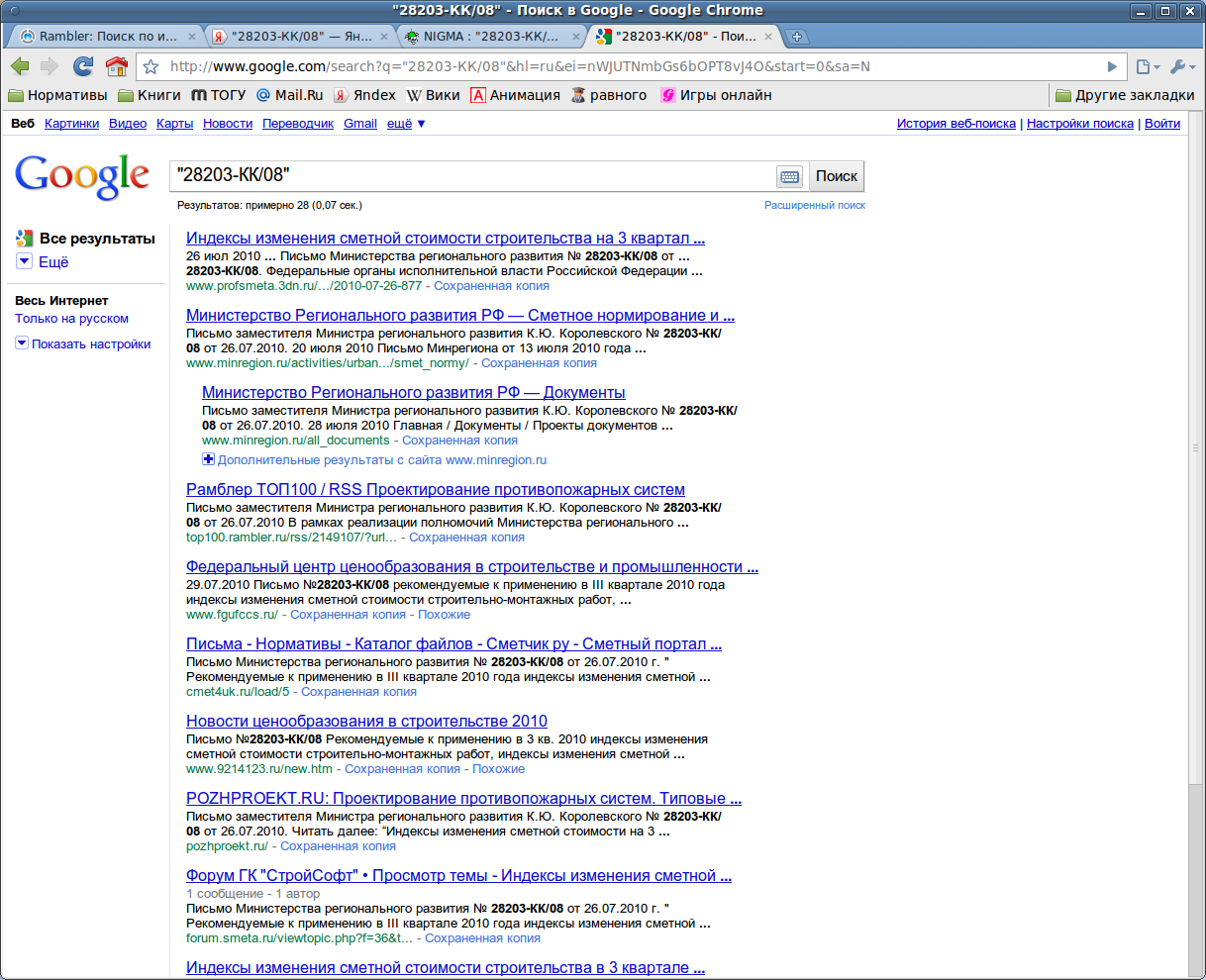Open a new tab with the plus button
Screen dimensions: 1206x980
(797, 37)
